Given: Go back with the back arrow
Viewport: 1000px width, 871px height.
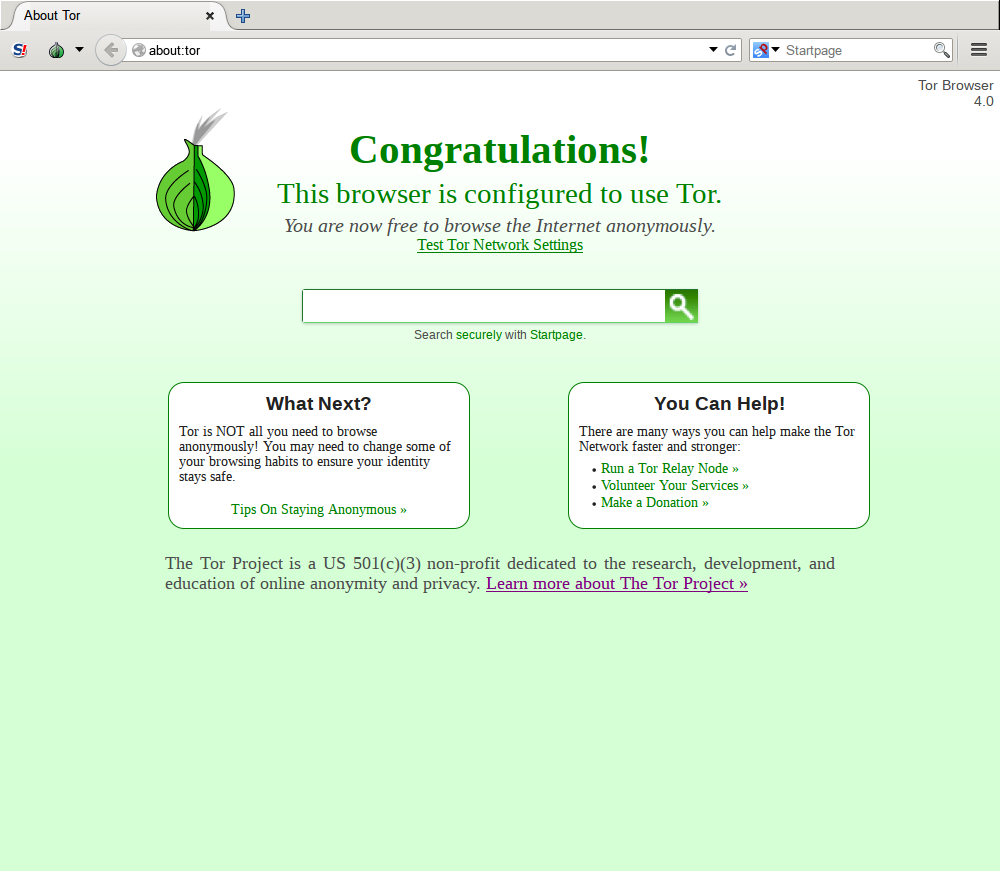Looking at the screenshot, I should point(110,50).
